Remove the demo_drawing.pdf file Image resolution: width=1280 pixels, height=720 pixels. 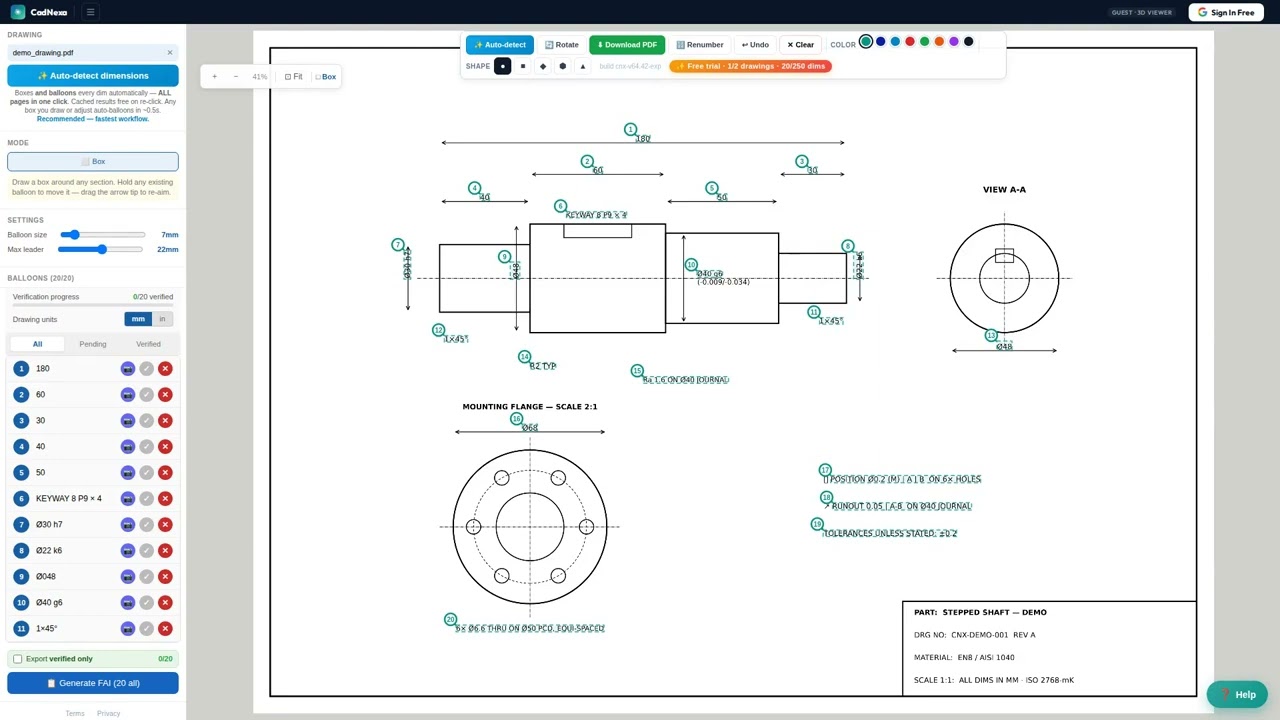point(169,52)
